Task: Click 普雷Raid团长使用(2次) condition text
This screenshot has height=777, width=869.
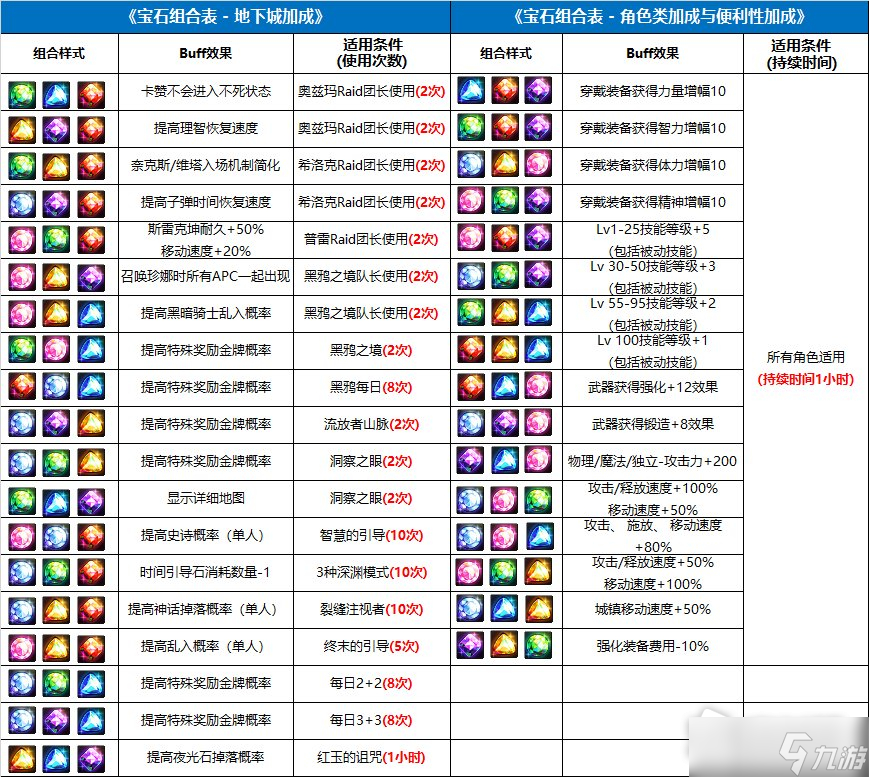Action: (371, 239)
